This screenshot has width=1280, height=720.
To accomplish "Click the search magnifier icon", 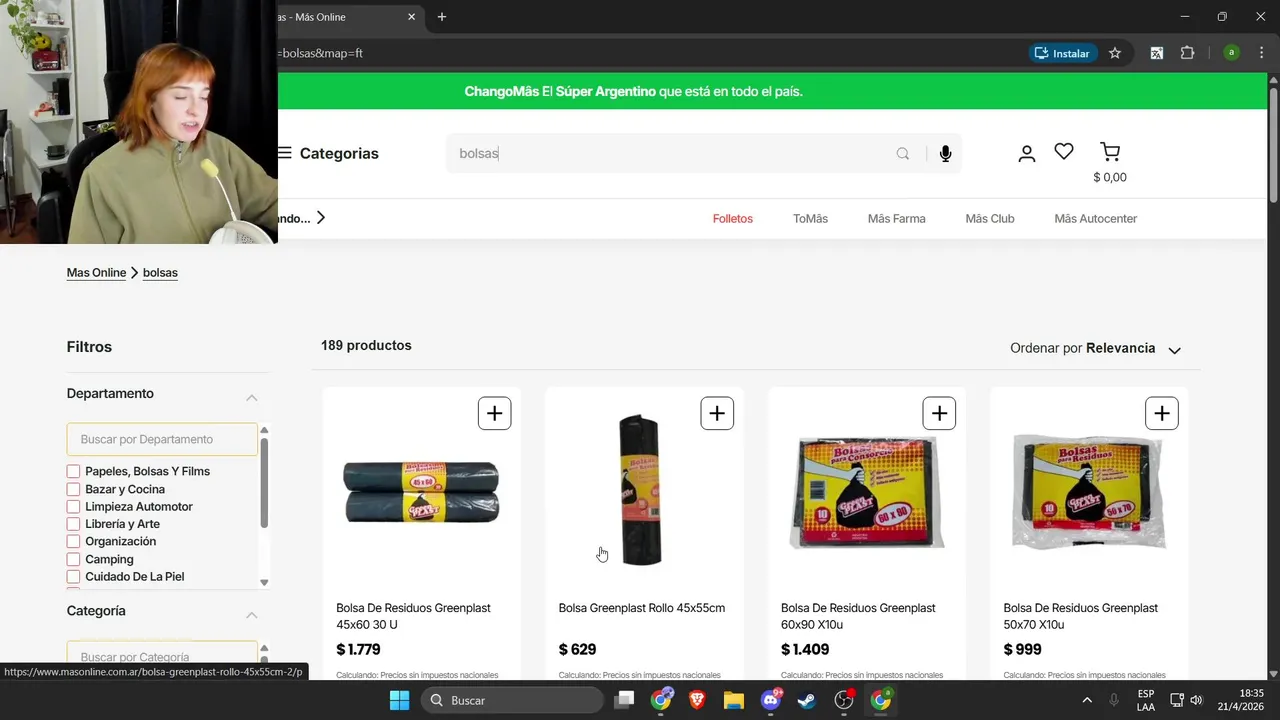I will 903,154.
